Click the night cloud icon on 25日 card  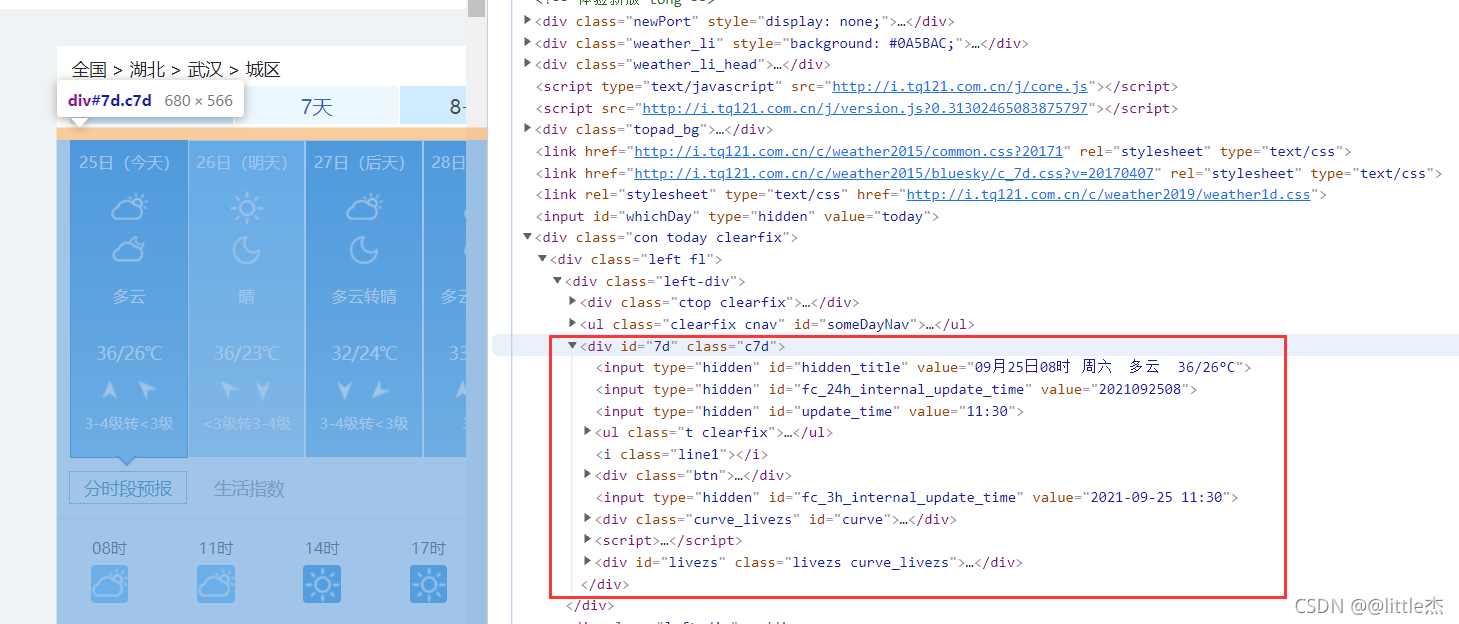click(x=128, y=249)
